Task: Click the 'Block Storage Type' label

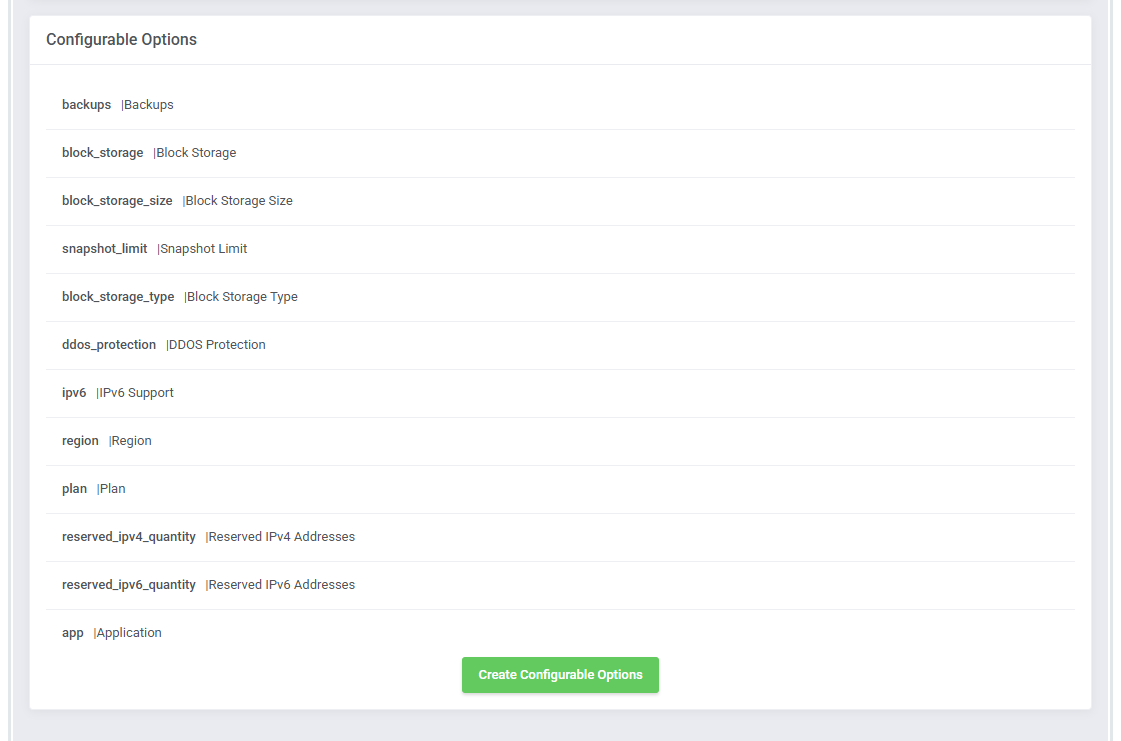Action: [242, 296]
